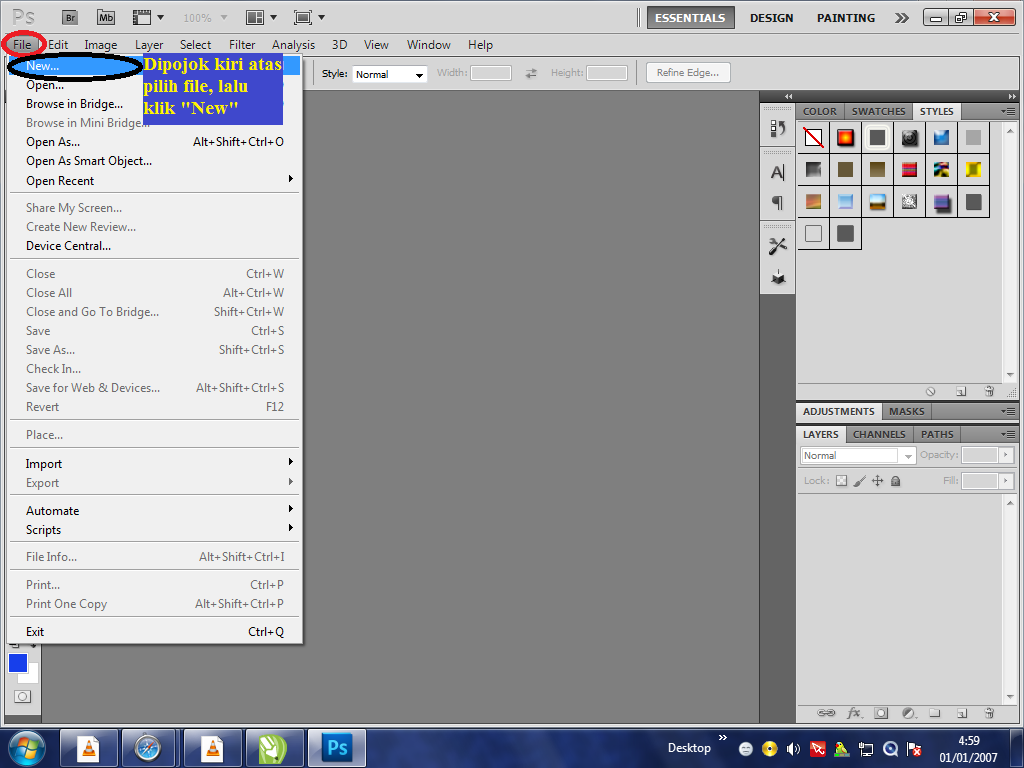This screenshot has height=768, width=1024.
Task: Click the Delete Style trash icon
Action: [x=989, y=391]
